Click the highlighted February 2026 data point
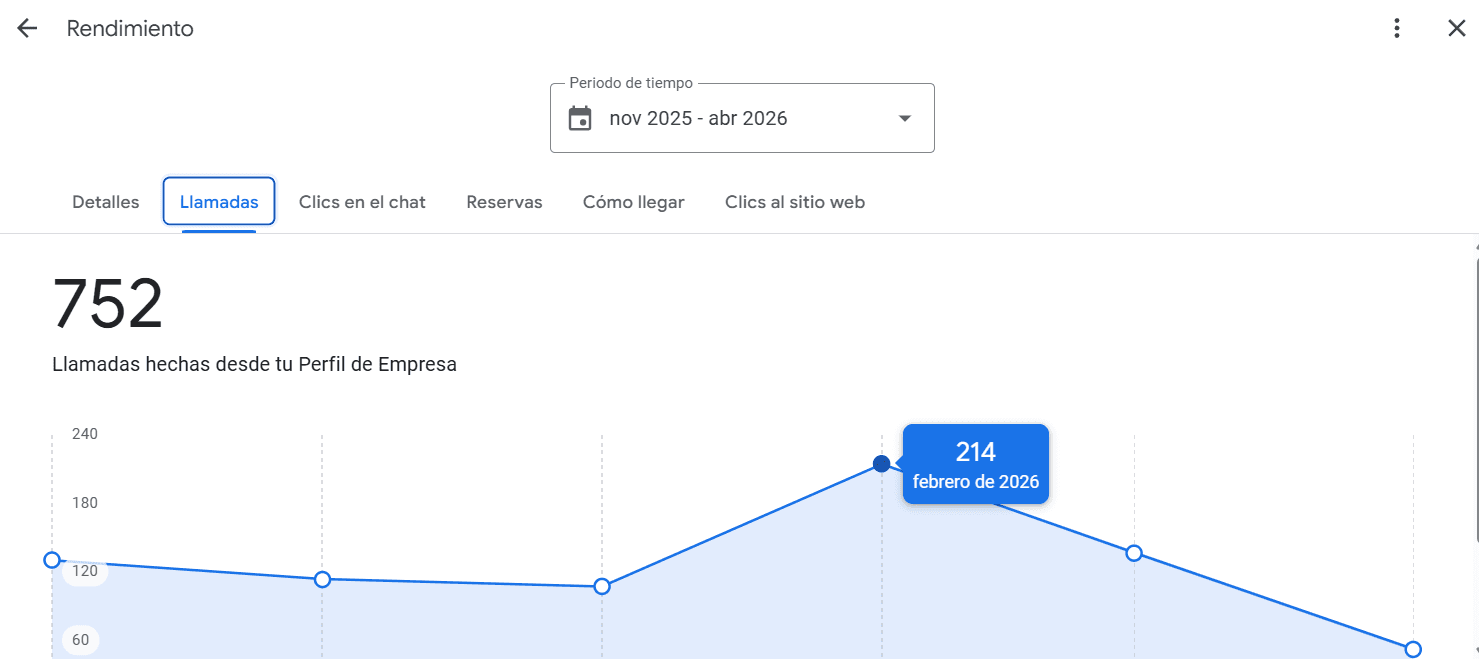1479x659 pixels. point(881,464)
